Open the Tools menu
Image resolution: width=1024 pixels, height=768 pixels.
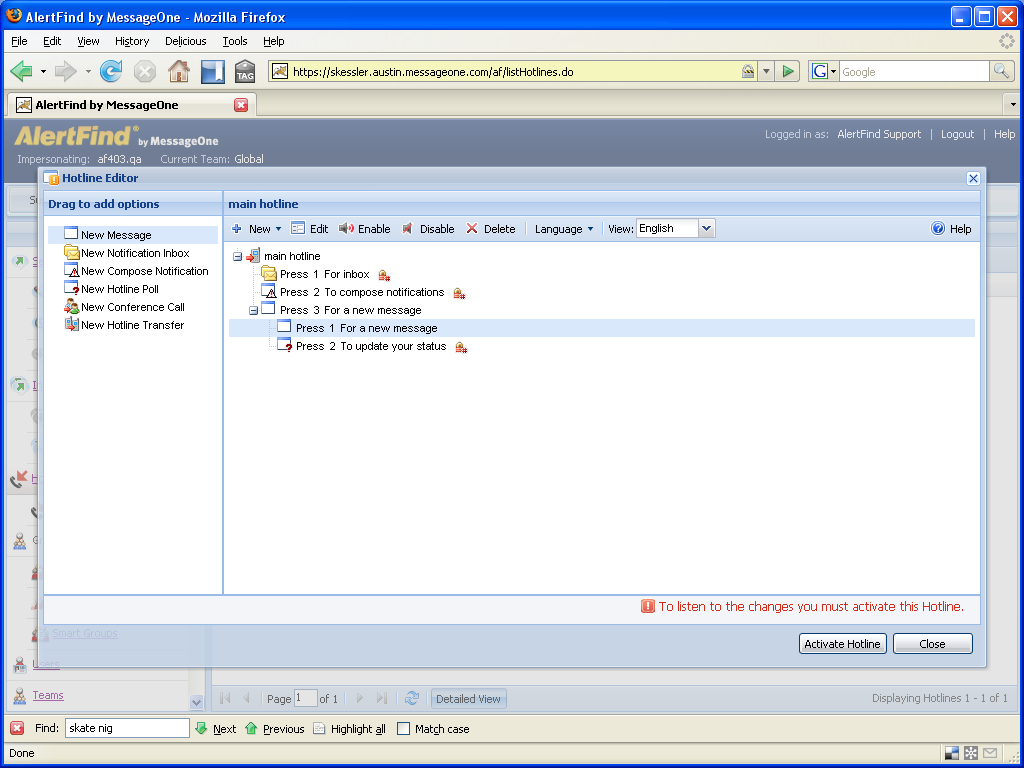[x=234, y=41]
